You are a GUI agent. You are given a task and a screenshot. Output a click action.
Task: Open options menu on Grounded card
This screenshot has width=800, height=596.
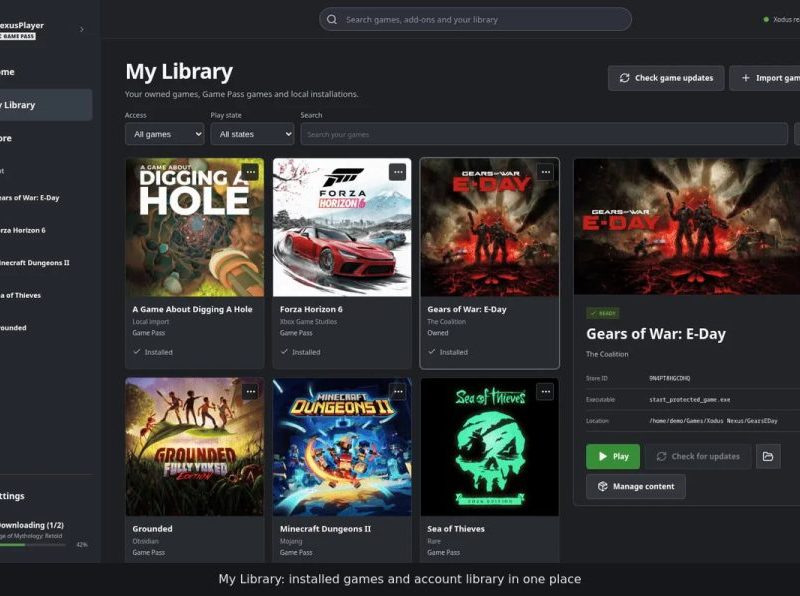point(251,392)
